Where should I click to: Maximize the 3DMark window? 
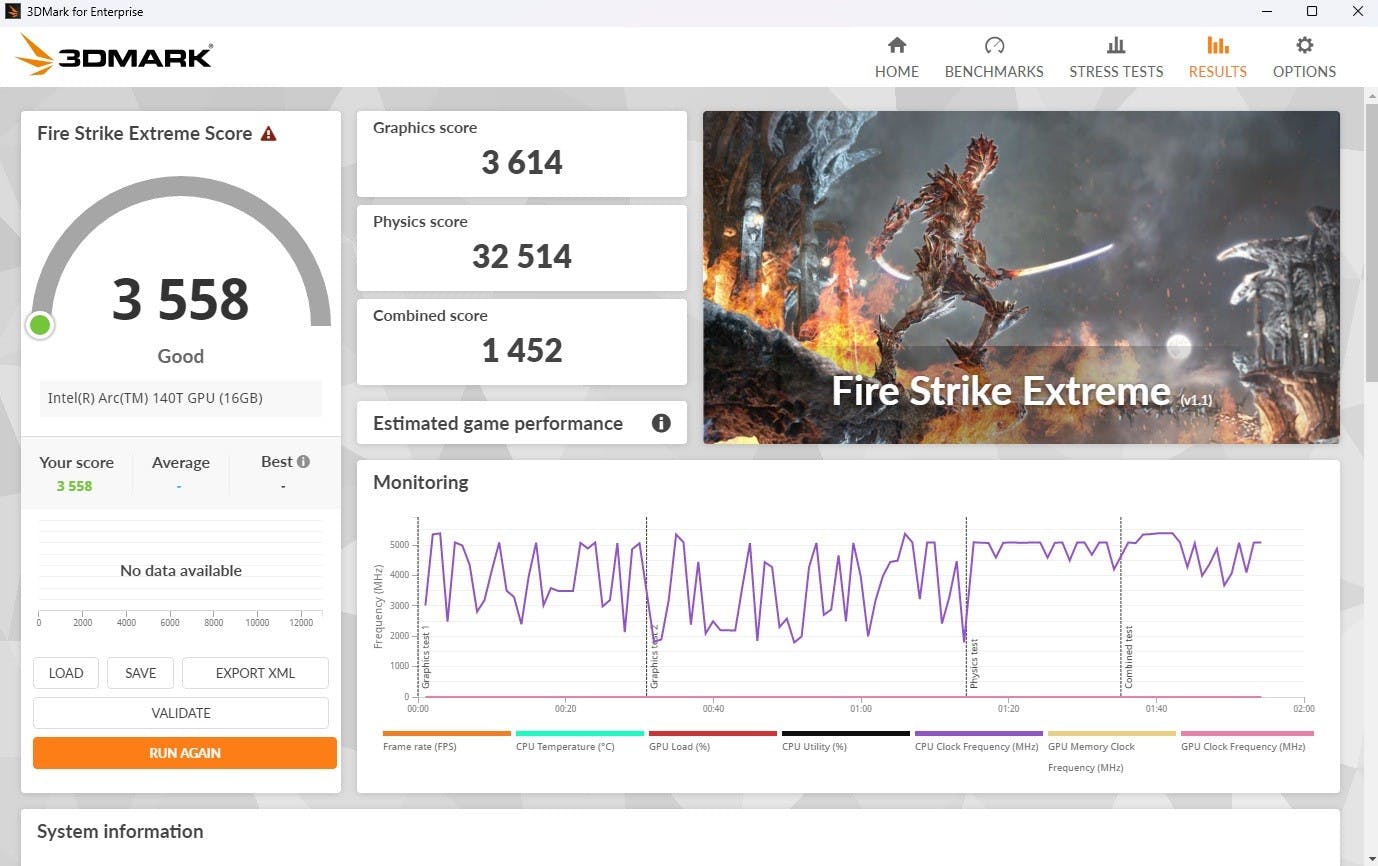(1312, 12)
